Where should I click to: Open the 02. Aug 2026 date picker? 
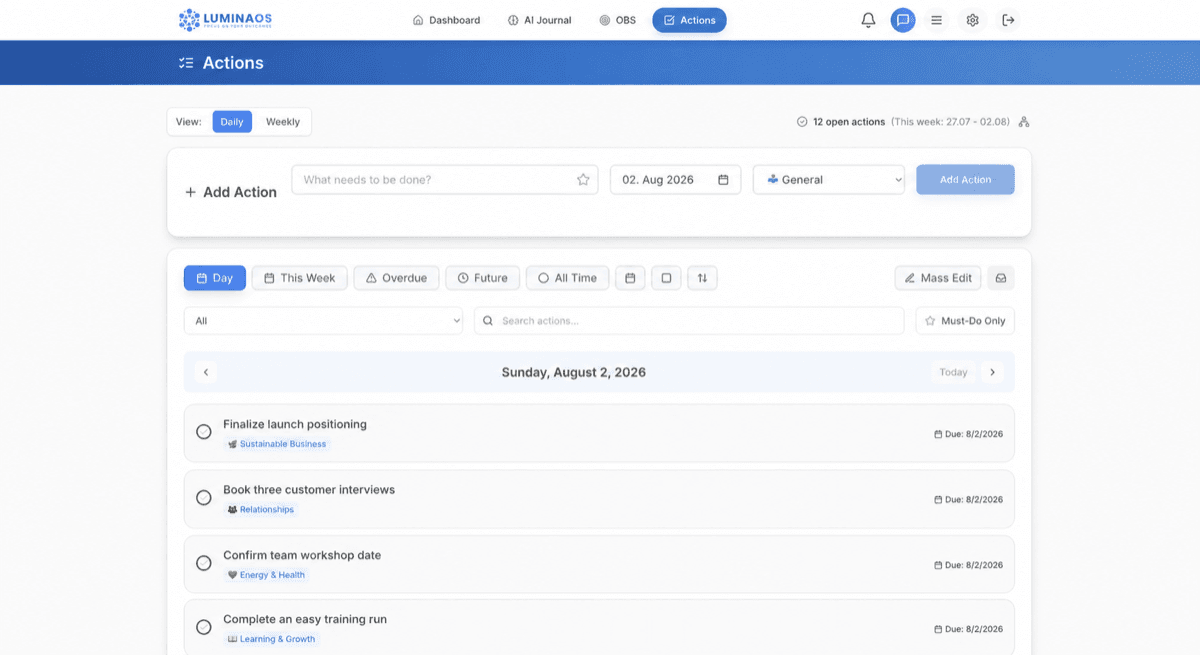[676, 180]
